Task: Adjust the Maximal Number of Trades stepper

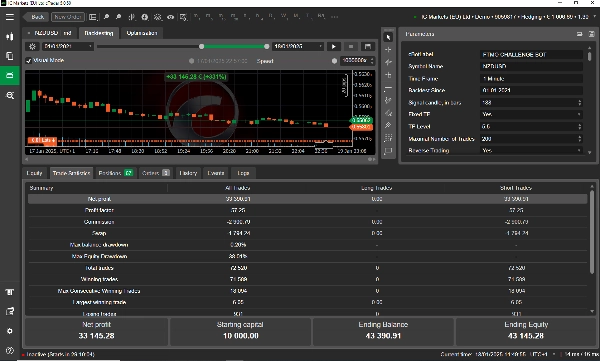Action: click(x=579, y=139)
